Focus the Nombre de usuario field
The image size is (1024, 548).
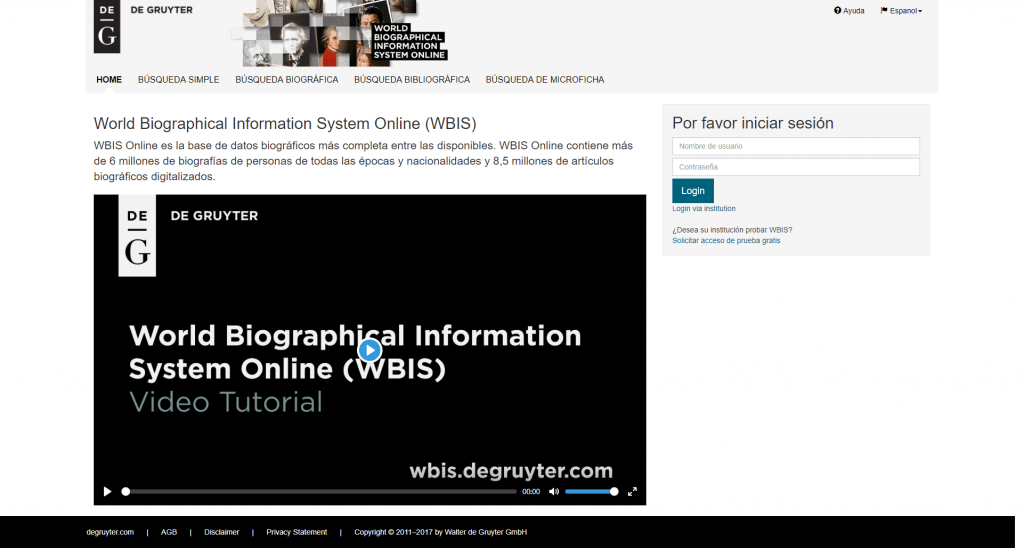(x=795, y=146)
